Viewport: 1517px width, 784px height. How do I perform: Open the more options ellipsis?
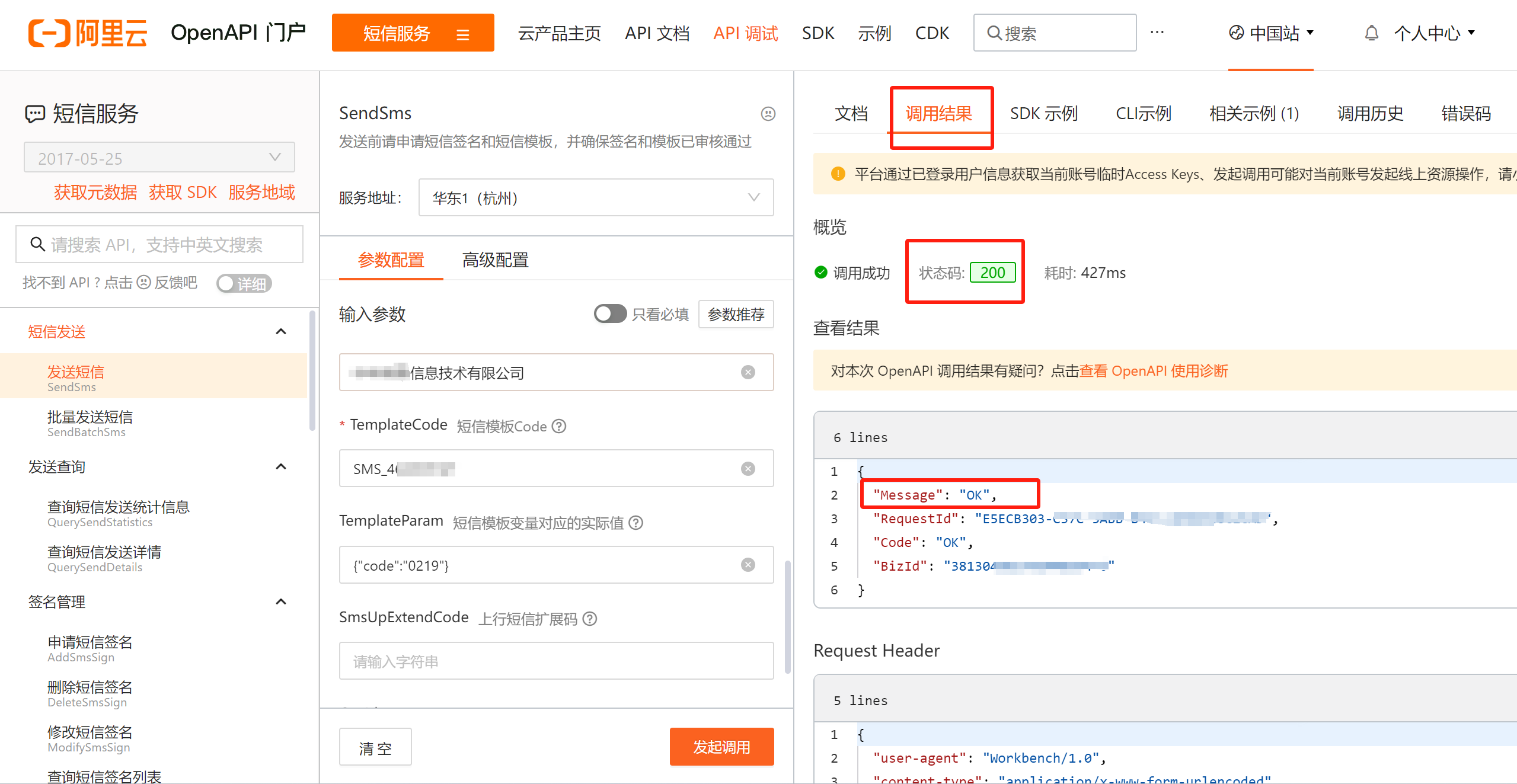point(1157,32)
